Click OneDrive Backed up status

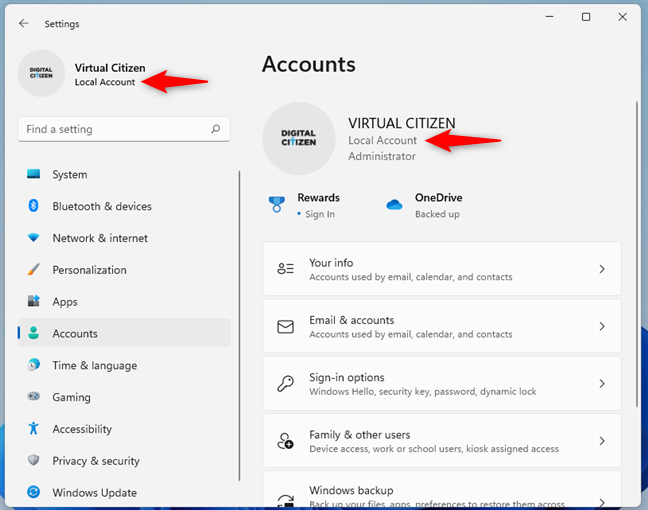[437, 214]
